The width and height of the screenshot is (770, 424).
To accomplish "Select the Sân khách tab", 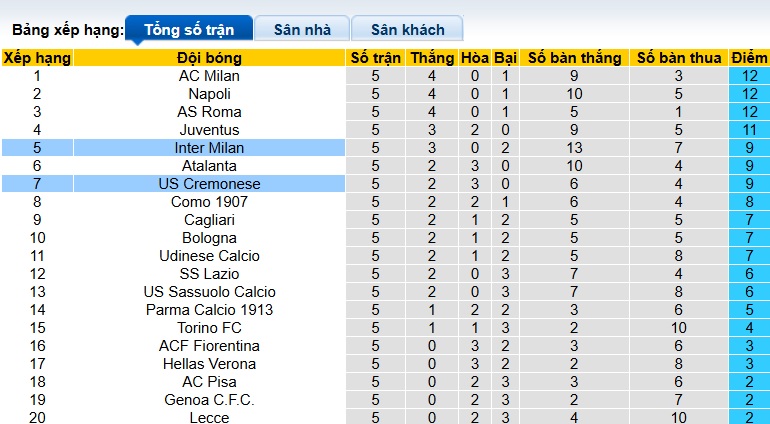I will (408, 29).
